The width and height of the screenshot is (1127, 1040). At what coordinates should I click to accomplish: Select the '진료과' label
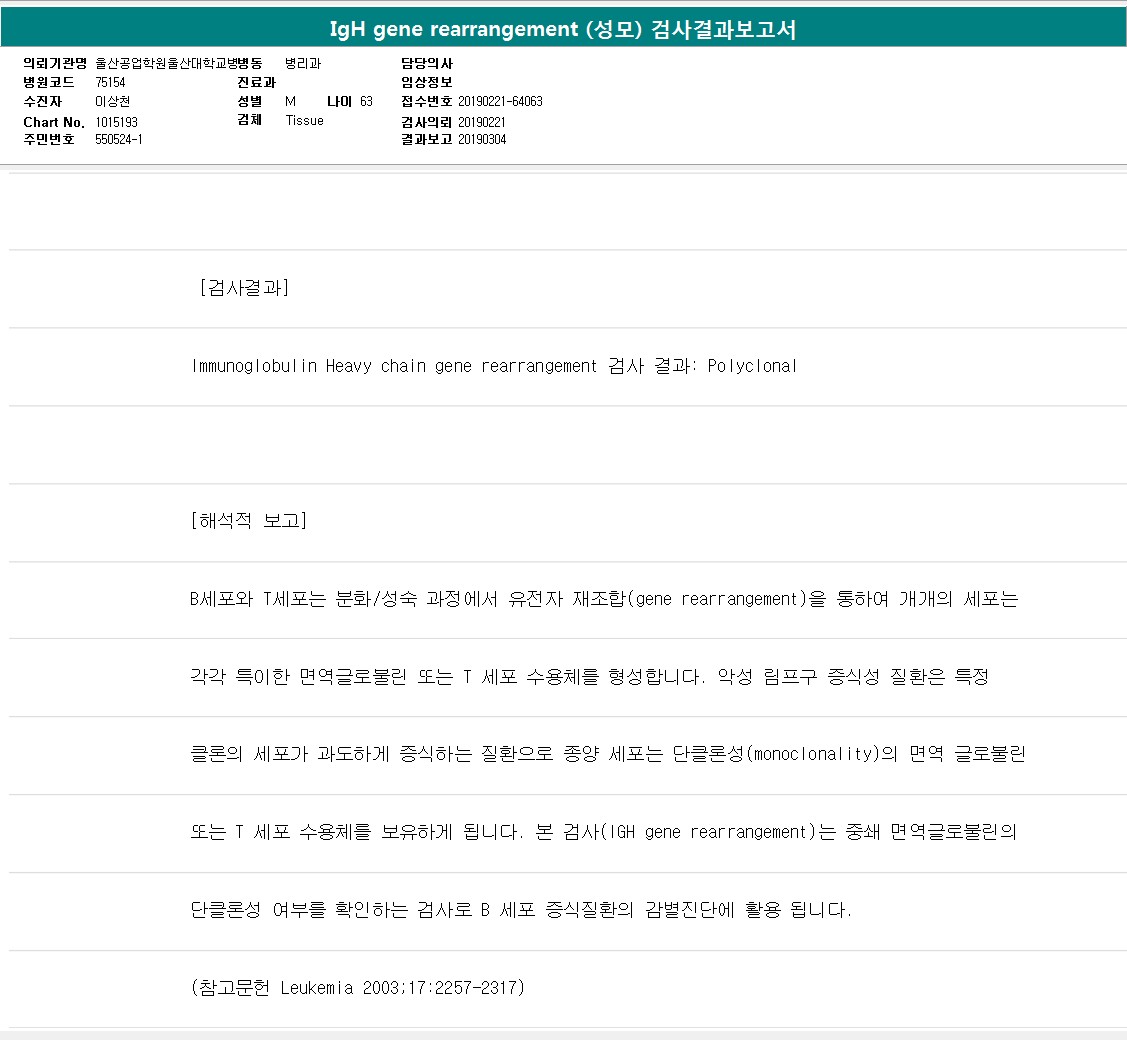coord(257,83)
